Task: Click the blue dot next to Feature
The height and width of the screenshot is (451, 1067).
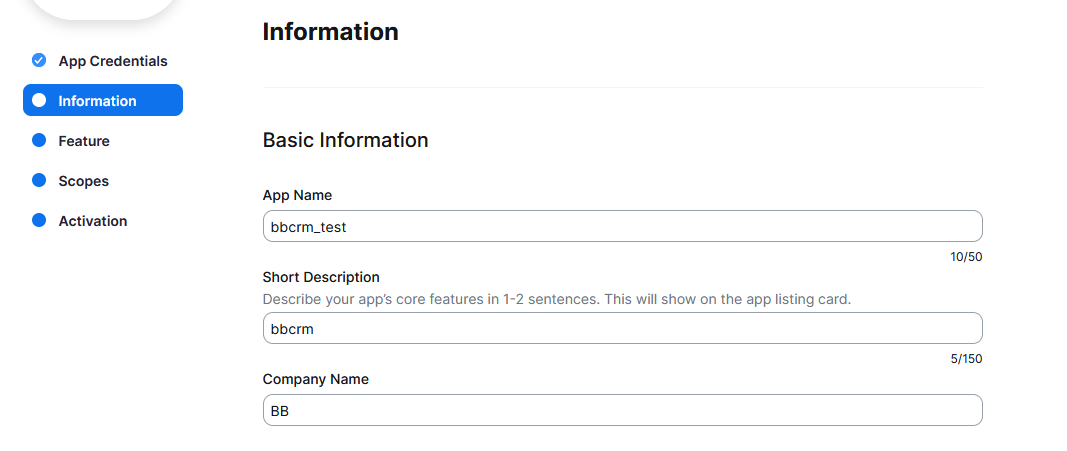Action: point(39,141)
